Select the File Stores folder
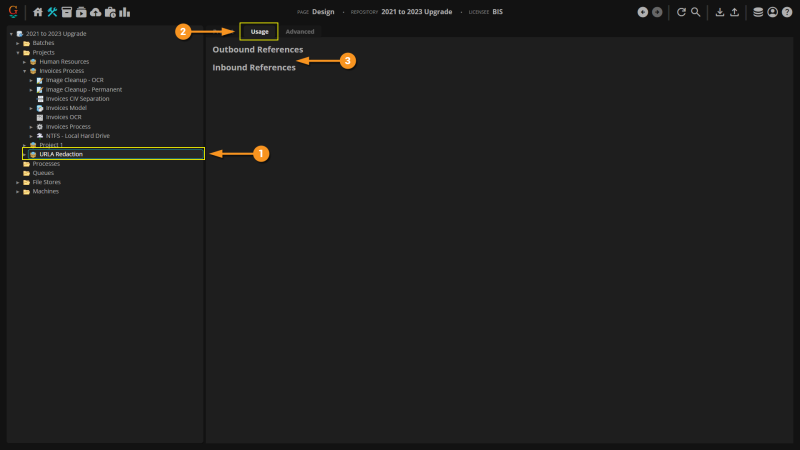 pos(46,182)
